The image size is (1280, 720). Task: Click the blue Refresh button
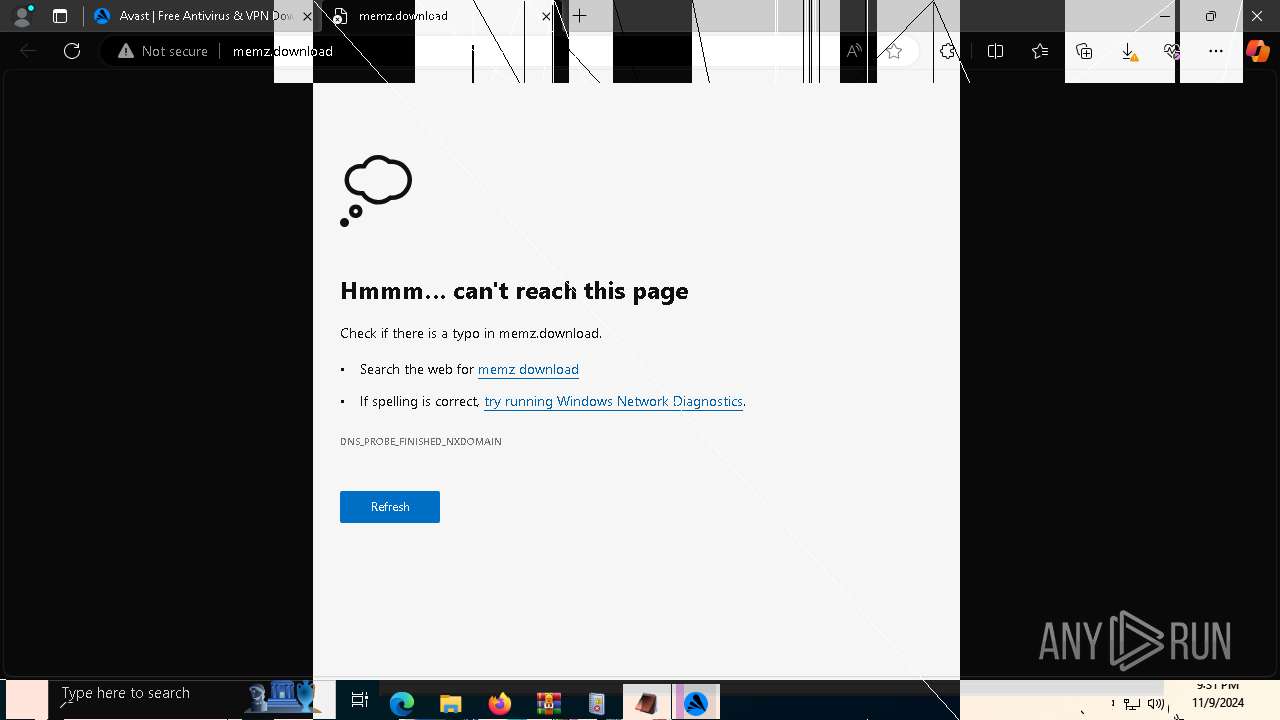390,507
